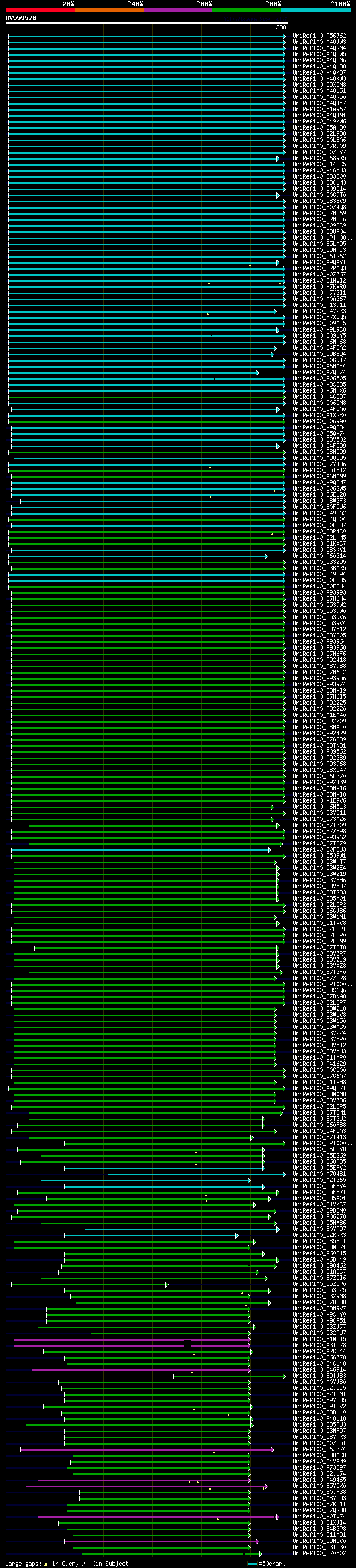This screenshot has width=356, height=1568.
Task: Open hit UniRef100_A4QKM4
Action: tap(319, 48)
